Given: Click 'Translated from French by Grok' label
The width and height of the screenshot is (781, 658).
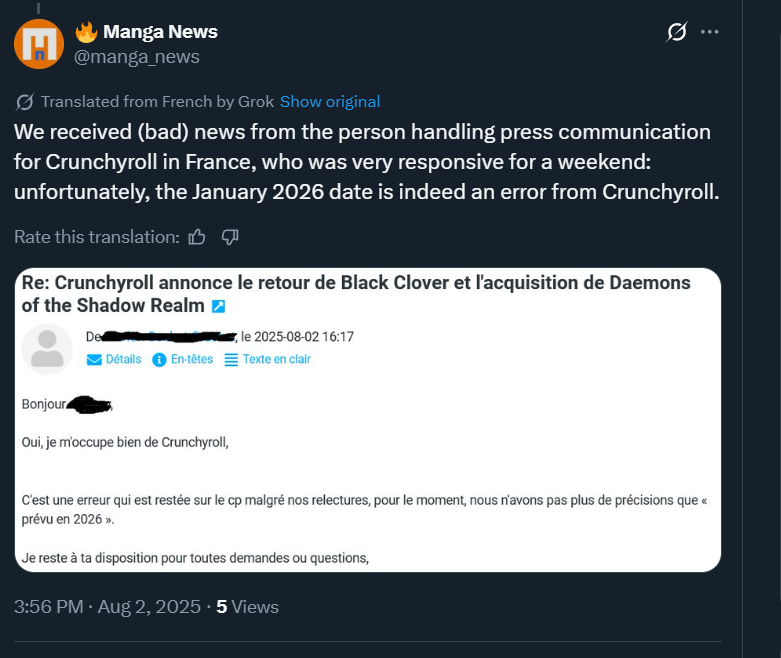Looking at the screenshot, I should coord(157,102).
